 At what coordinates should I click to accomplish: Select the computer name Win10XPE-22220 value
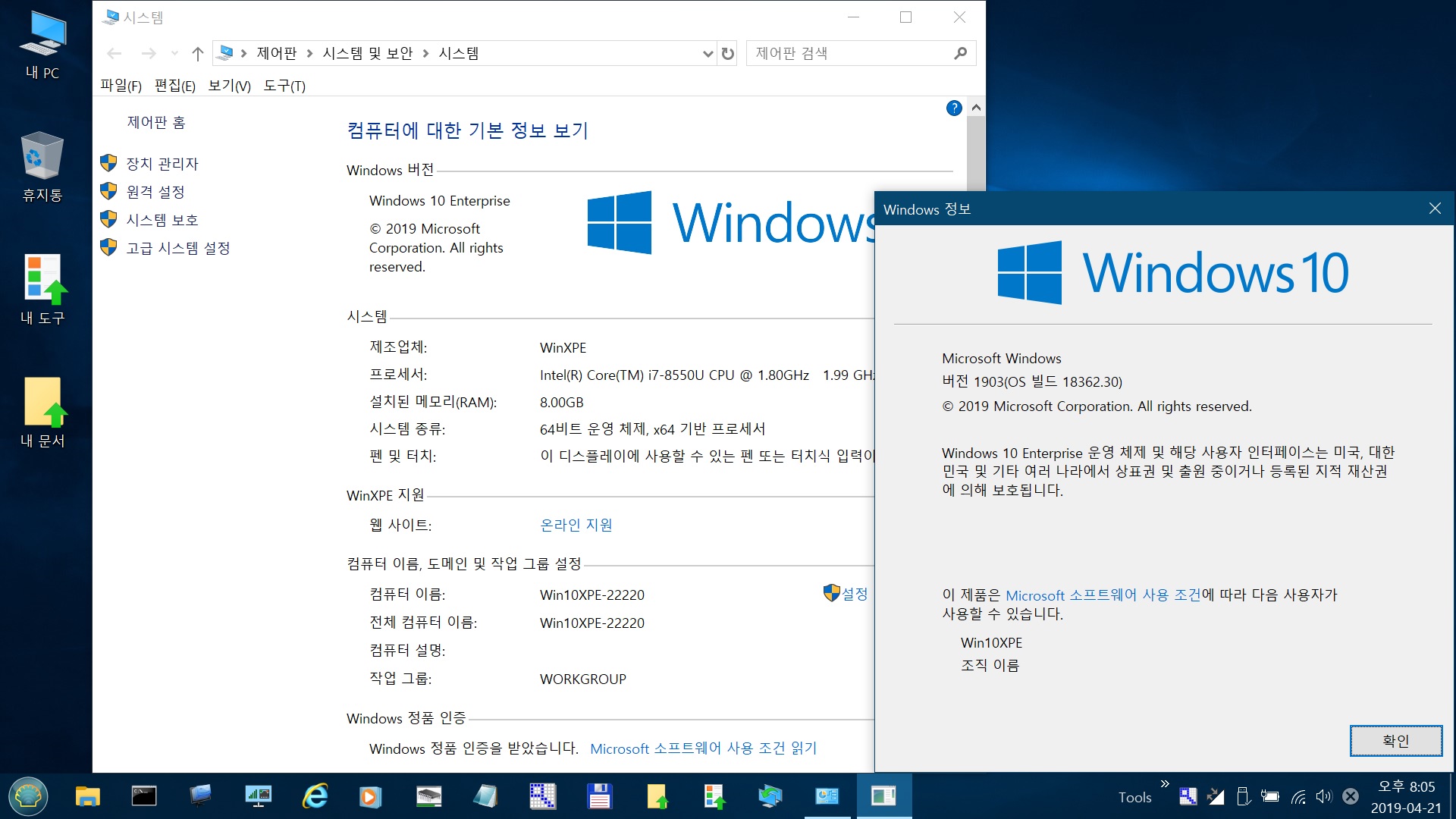pyautogui.click(x=592, y=595)
